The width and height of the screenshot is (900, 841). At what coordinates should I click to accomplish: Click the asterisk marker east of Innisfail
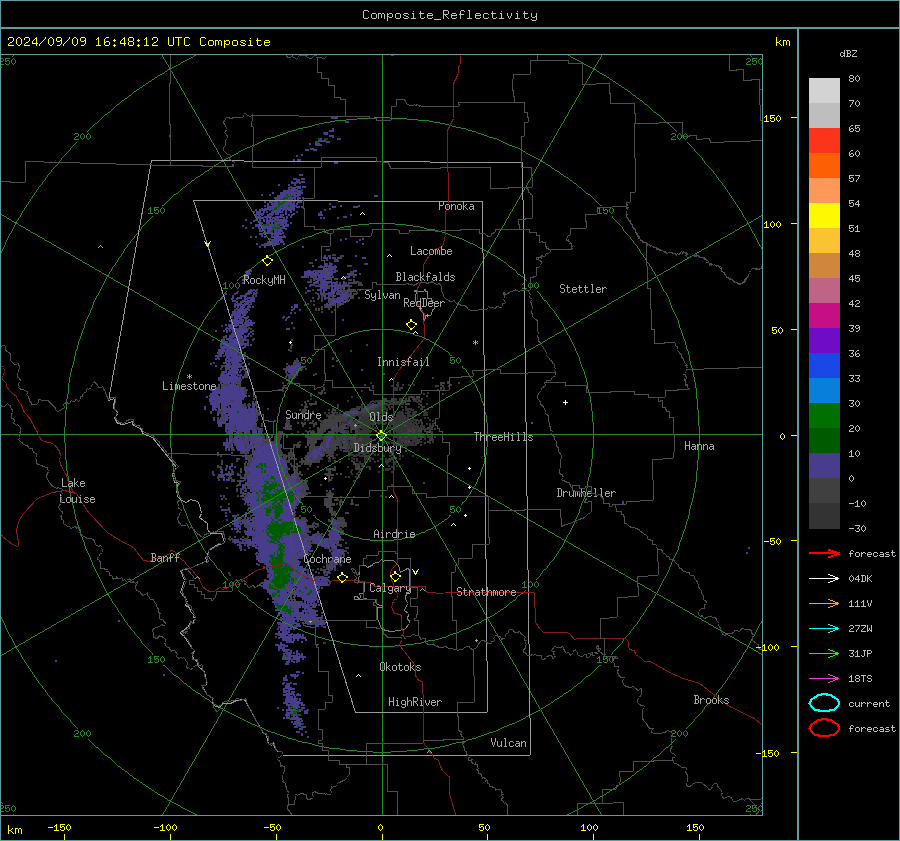tap(475, 343)
